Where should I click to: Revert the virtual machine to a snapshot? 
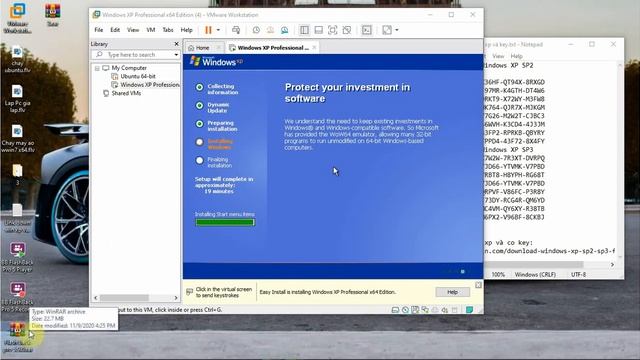270,30
